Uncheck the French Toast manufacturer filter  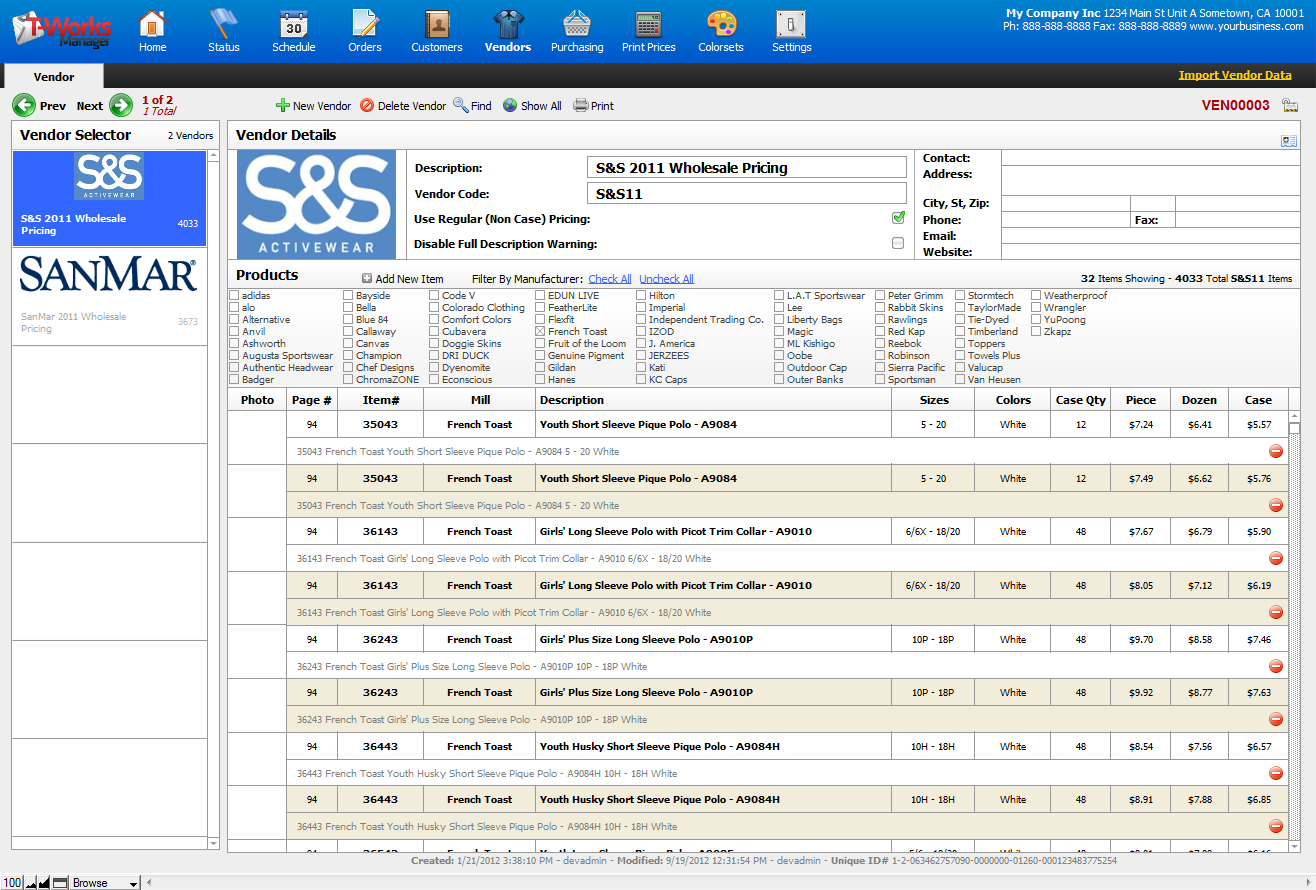click(540, 331)
